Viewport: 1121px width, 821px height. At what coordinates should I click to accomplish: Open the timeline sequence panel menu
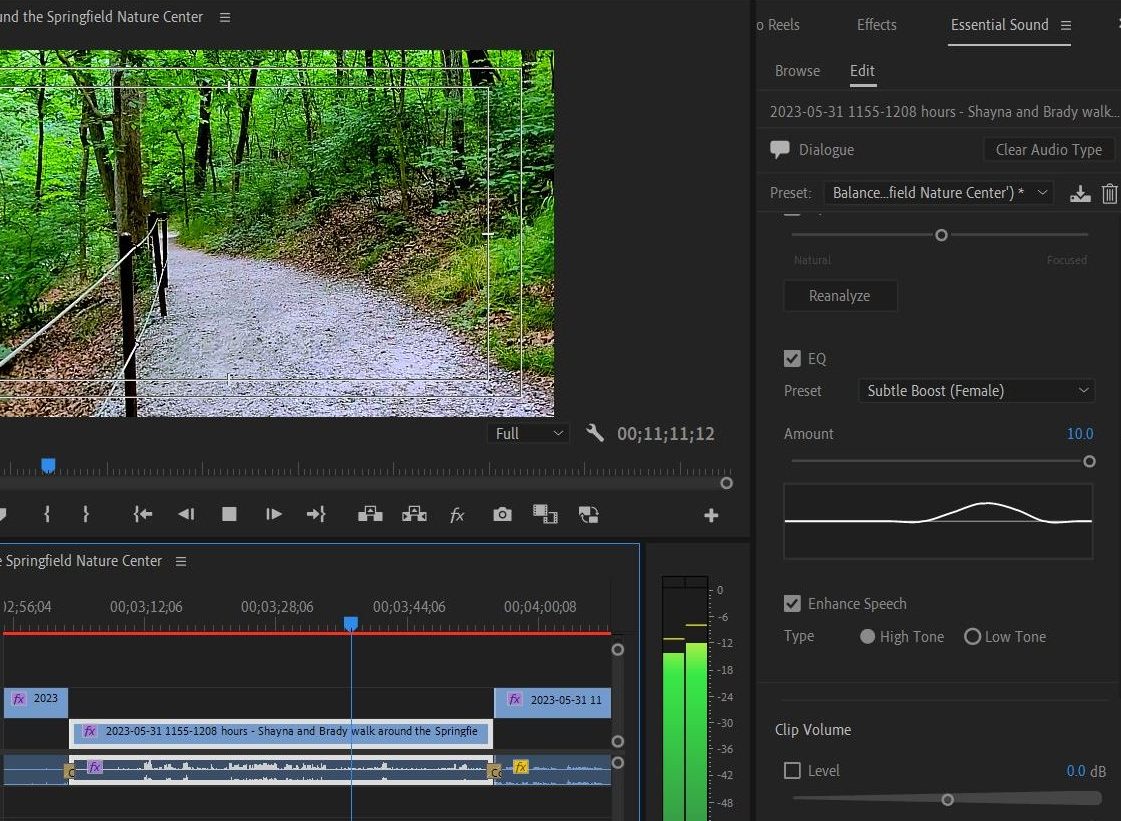coord(181,561)
